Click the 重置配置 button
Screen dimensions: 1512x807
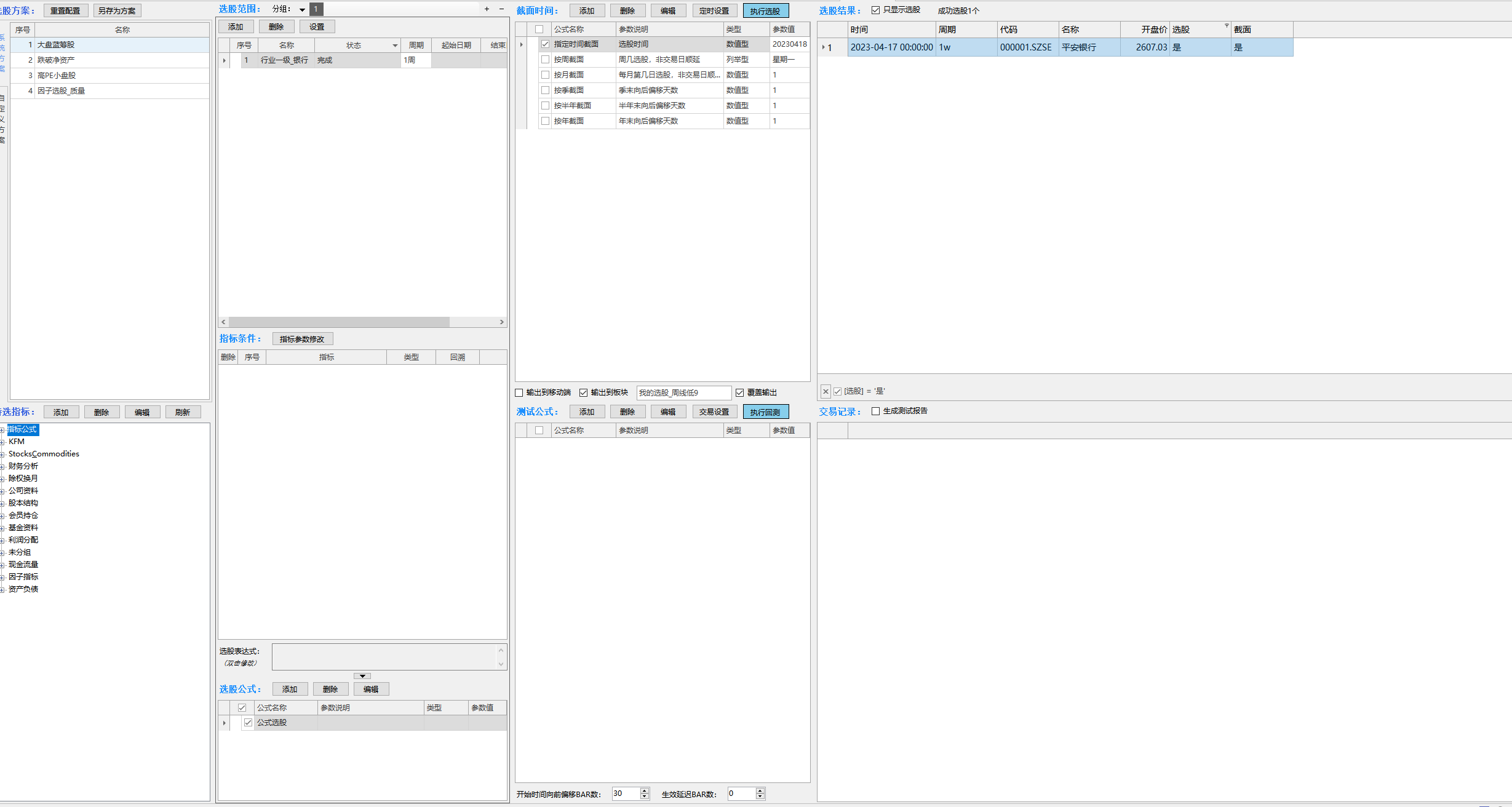pos(66,10)
